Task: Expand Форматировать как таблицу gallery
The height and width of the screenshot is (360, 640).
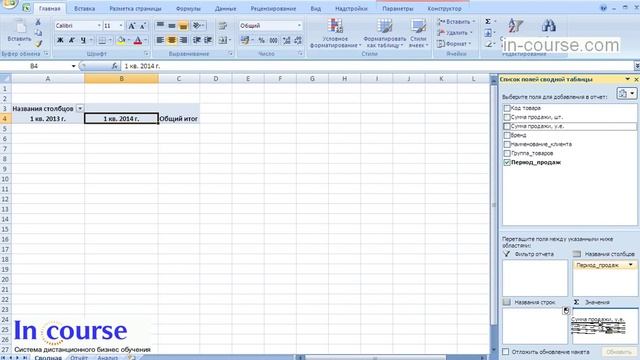Action: (384, 33)
